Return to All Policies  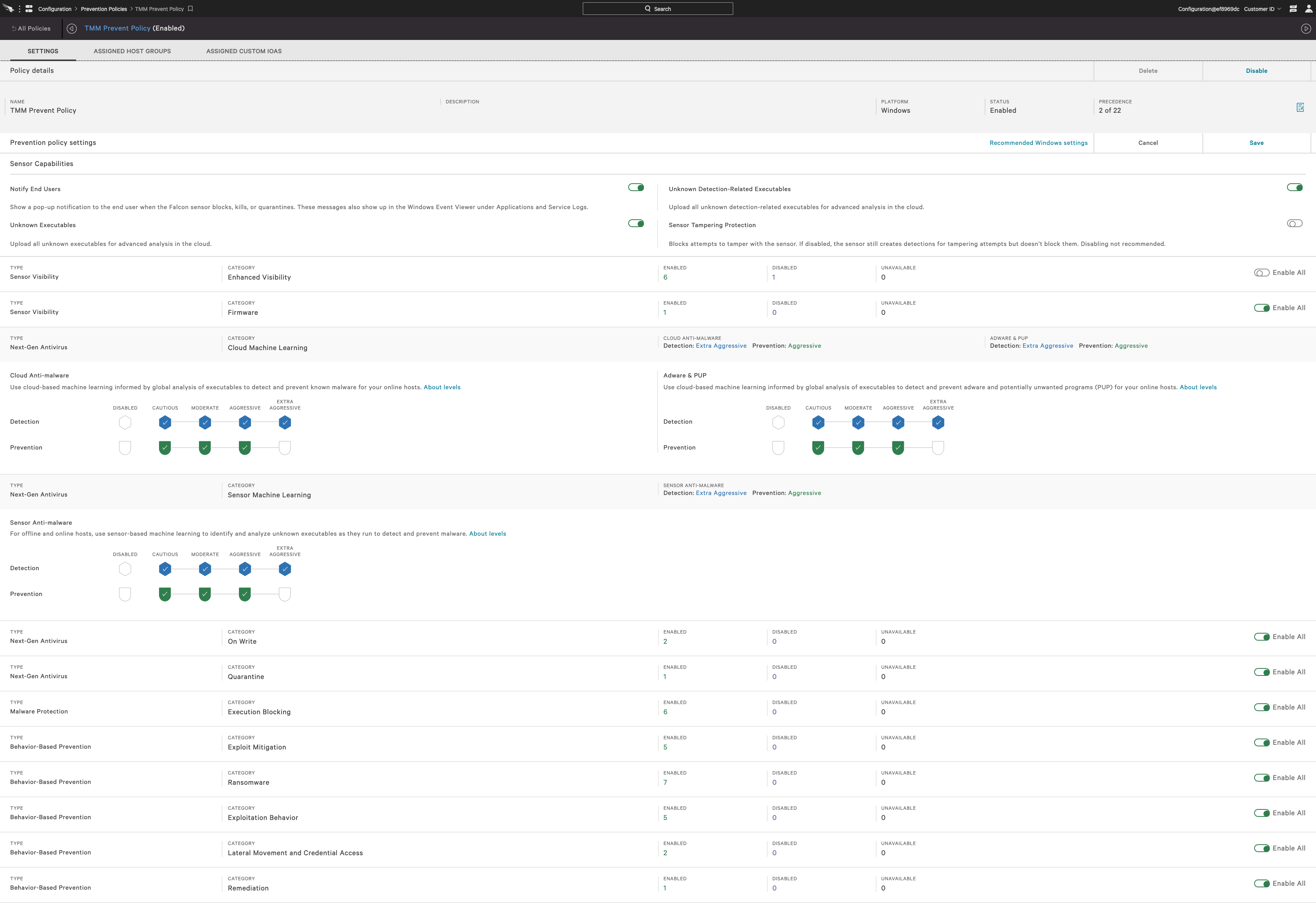31,28
